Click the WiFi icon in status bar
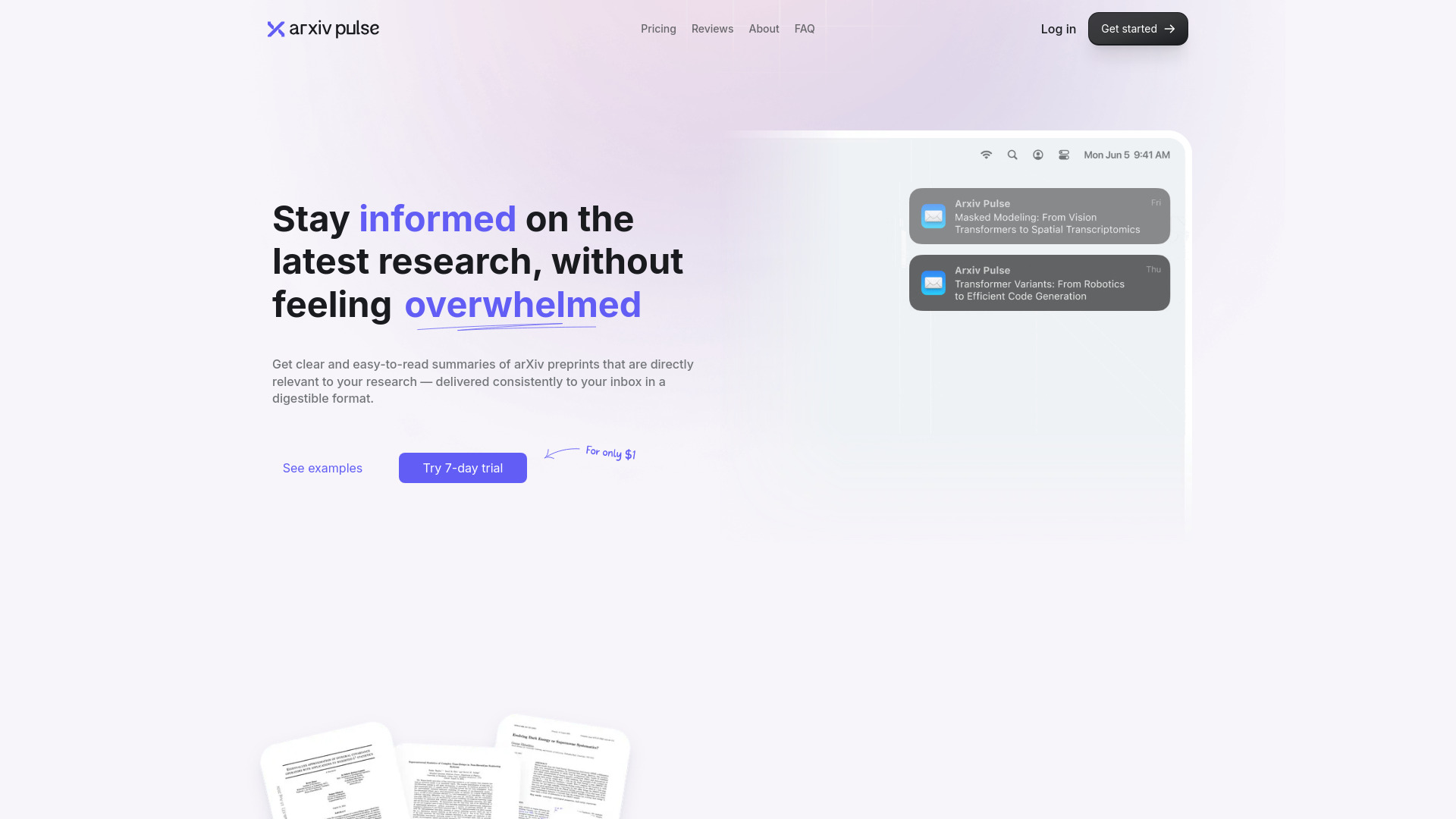Image resolution: width=1456 pixels, height=819 pixels. (x=986, y=155)
